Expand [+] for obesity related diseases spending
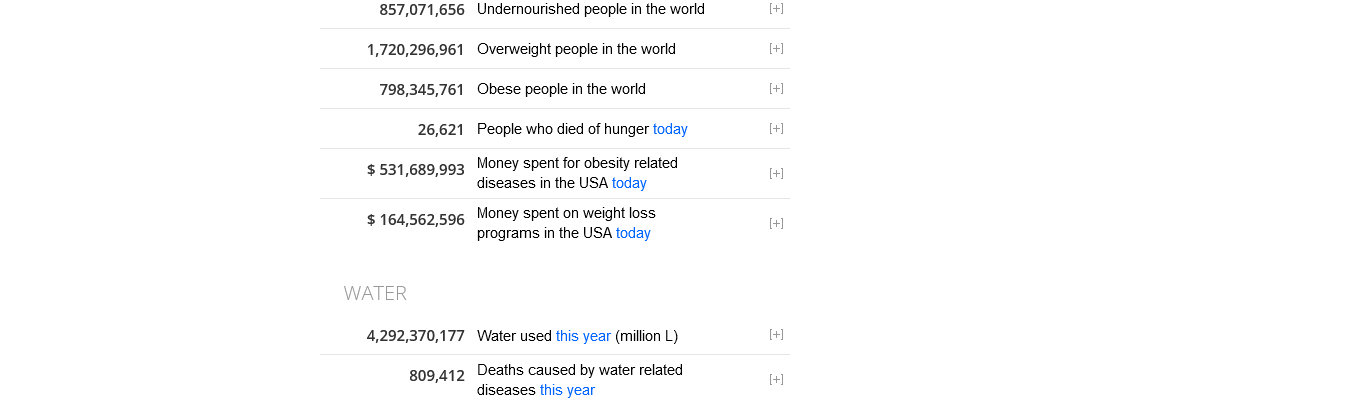 776,173
